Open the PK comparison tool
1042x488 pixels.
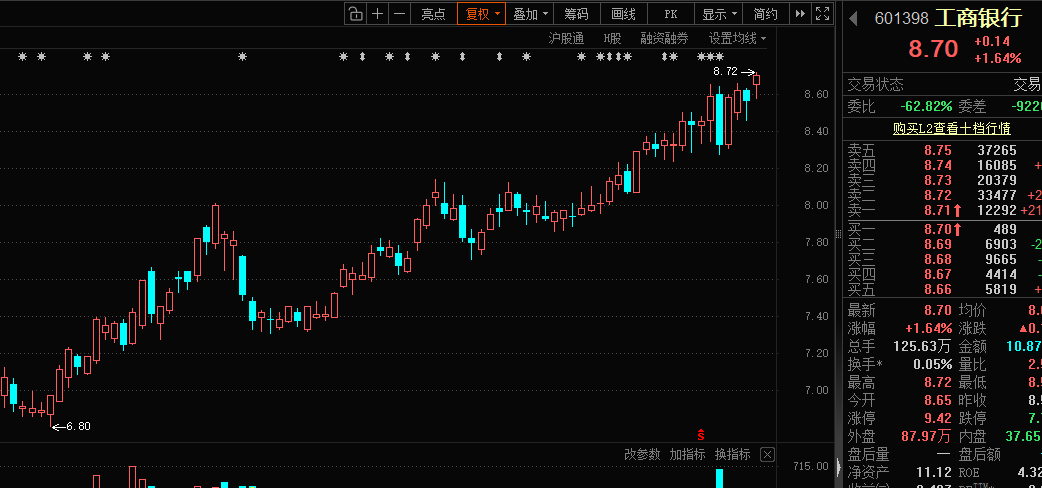tap(671, 13)
